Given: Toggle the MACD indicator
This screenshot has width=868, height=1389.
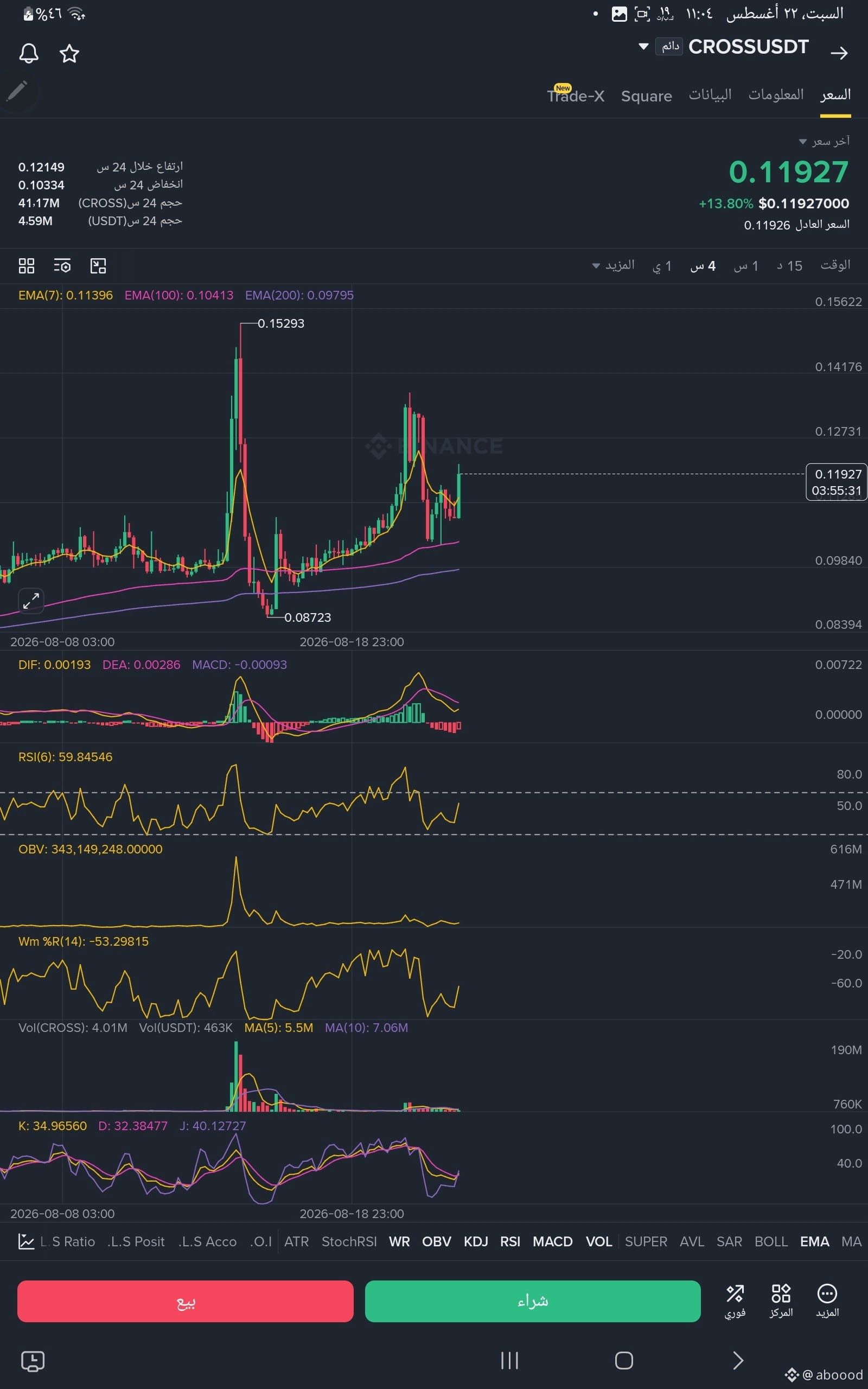Looking at the screenshot, I should click(x=552, y=1241).
